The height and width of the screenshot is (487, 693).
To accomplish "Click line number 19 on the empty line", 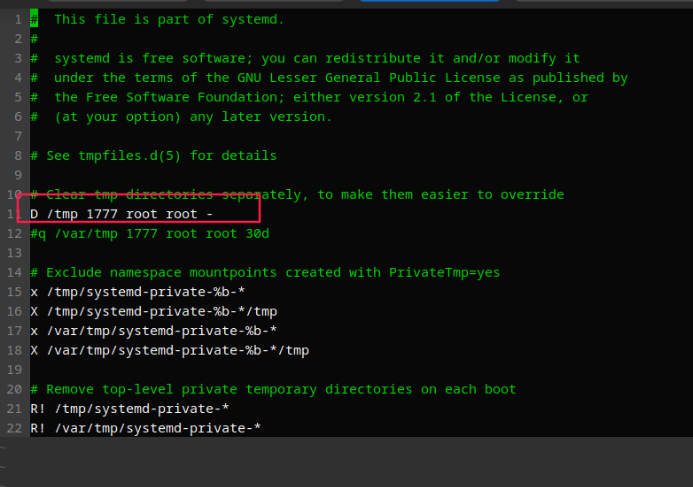I will coord(14,369).
